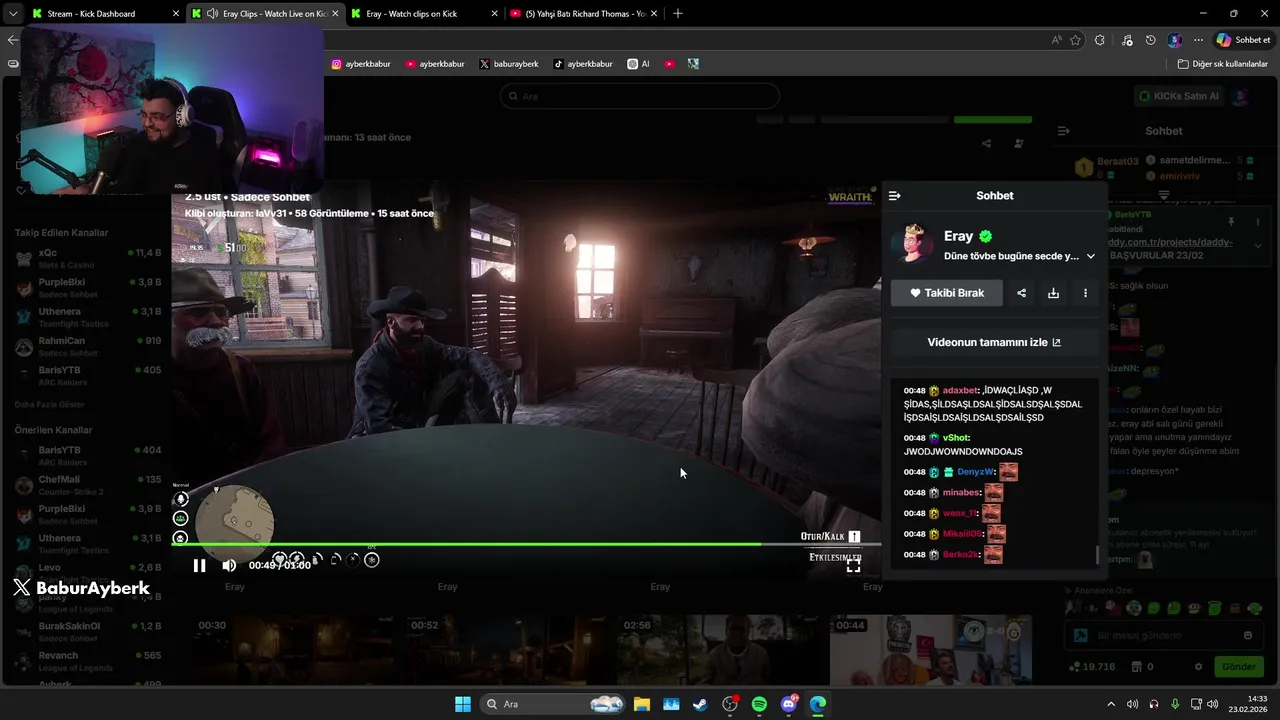Toggle fullscreen on the clip player

[x=853, y=566]
